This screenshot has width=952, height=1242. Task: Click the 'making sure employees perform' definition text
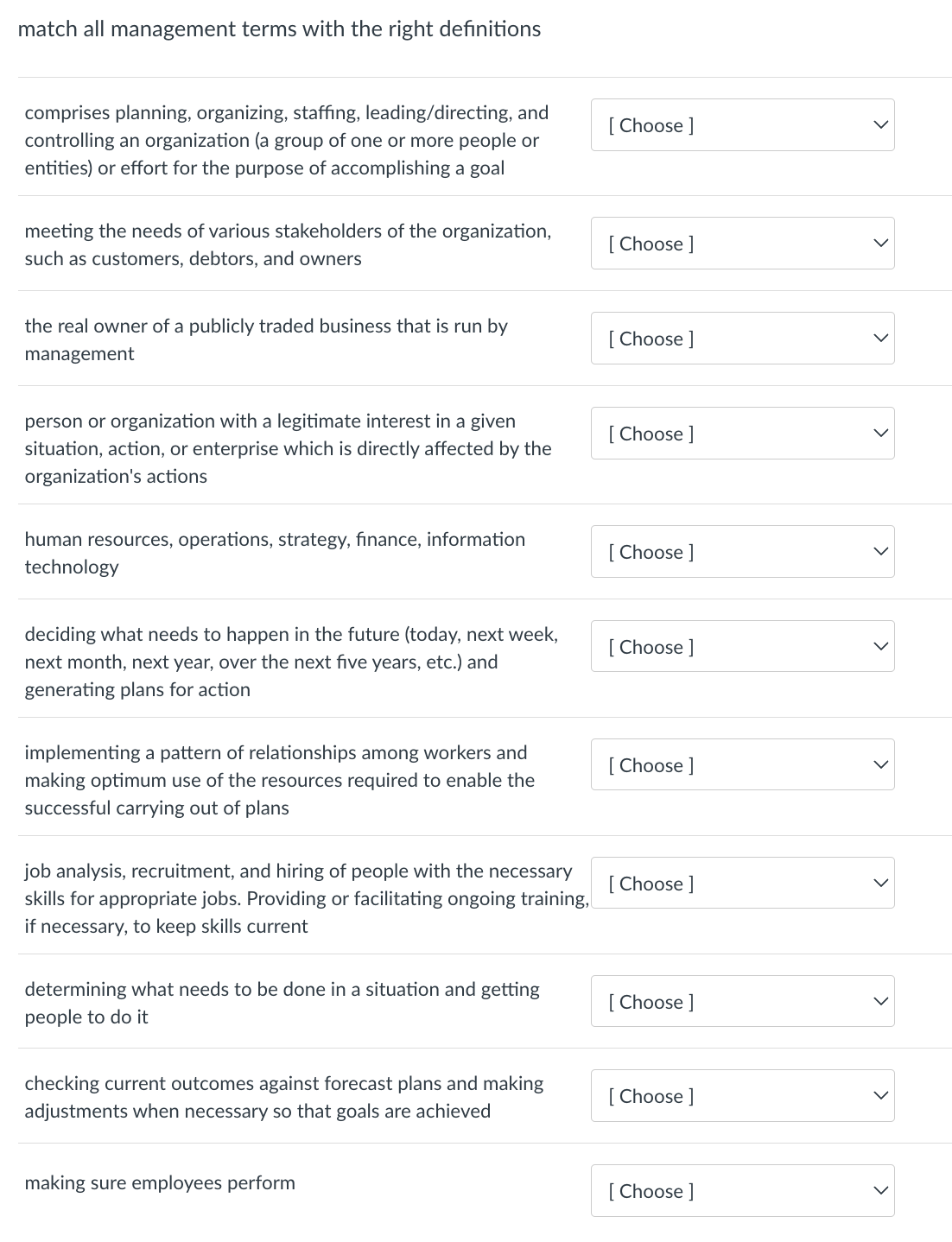click(160, 1183)
